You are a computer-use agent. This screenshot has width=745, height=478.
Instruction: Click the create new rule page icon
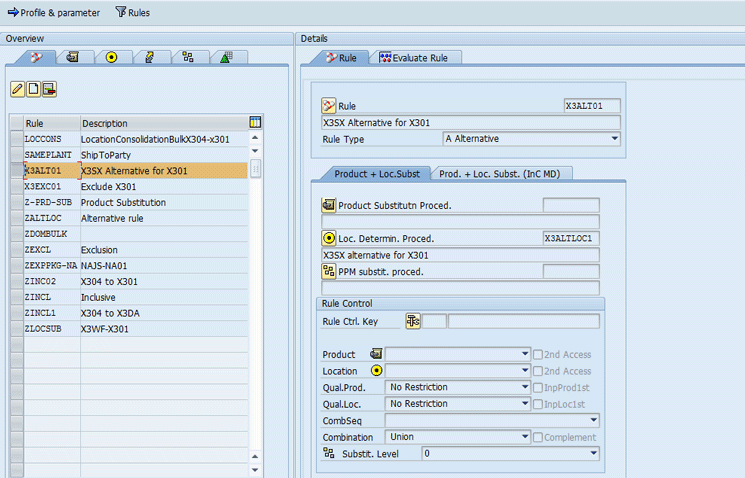33,90
